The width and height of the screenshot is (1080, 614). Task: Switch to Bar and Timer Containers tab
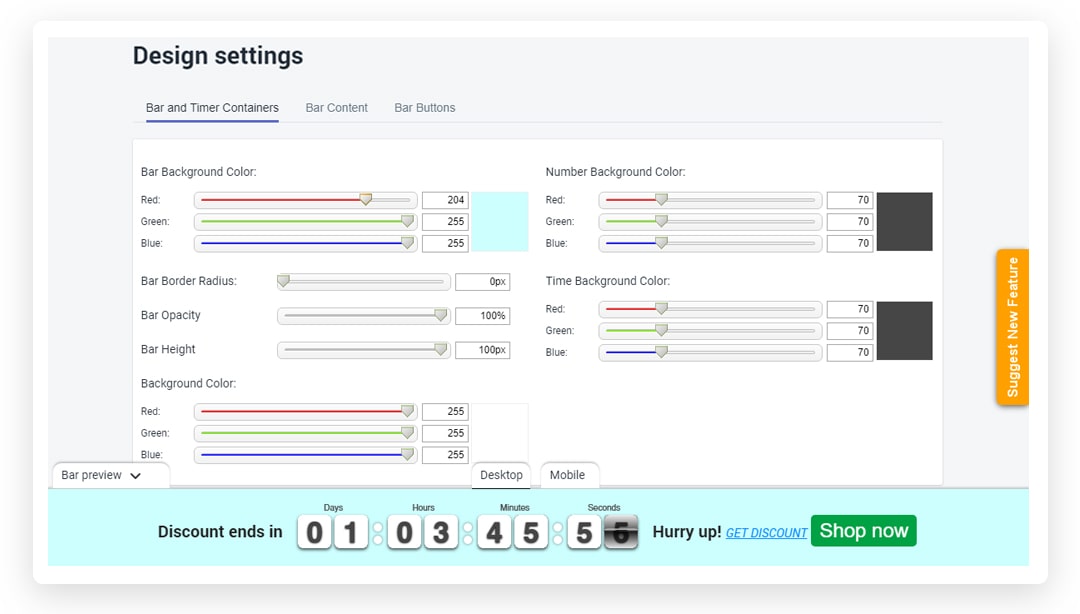click(212, 108)
